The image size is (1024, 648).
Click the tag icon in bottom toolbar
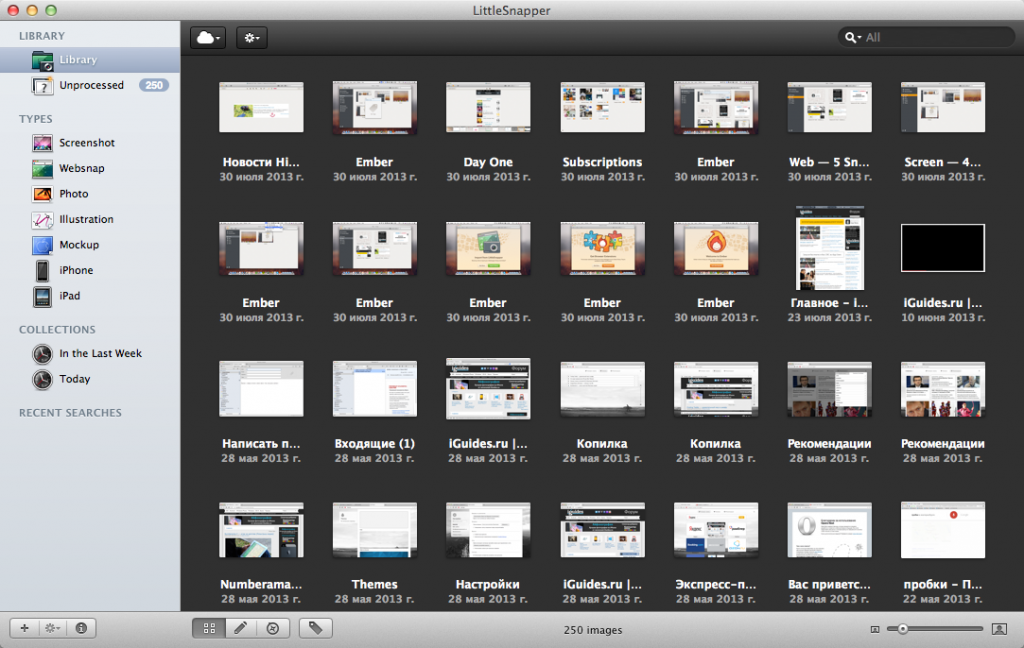click(315, 628)
